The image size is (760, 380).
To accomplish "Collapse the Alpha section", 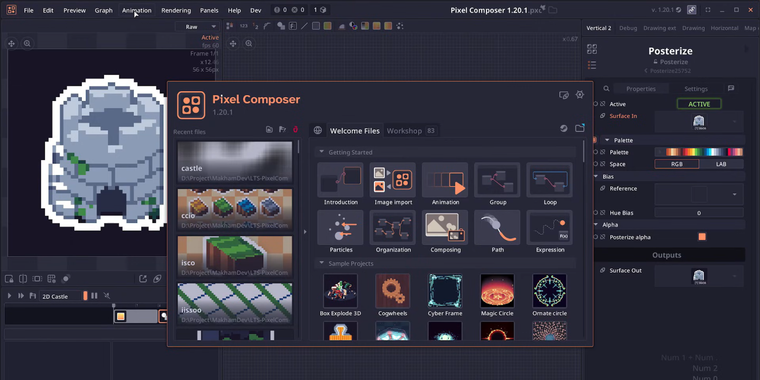I will click(596, 225).
